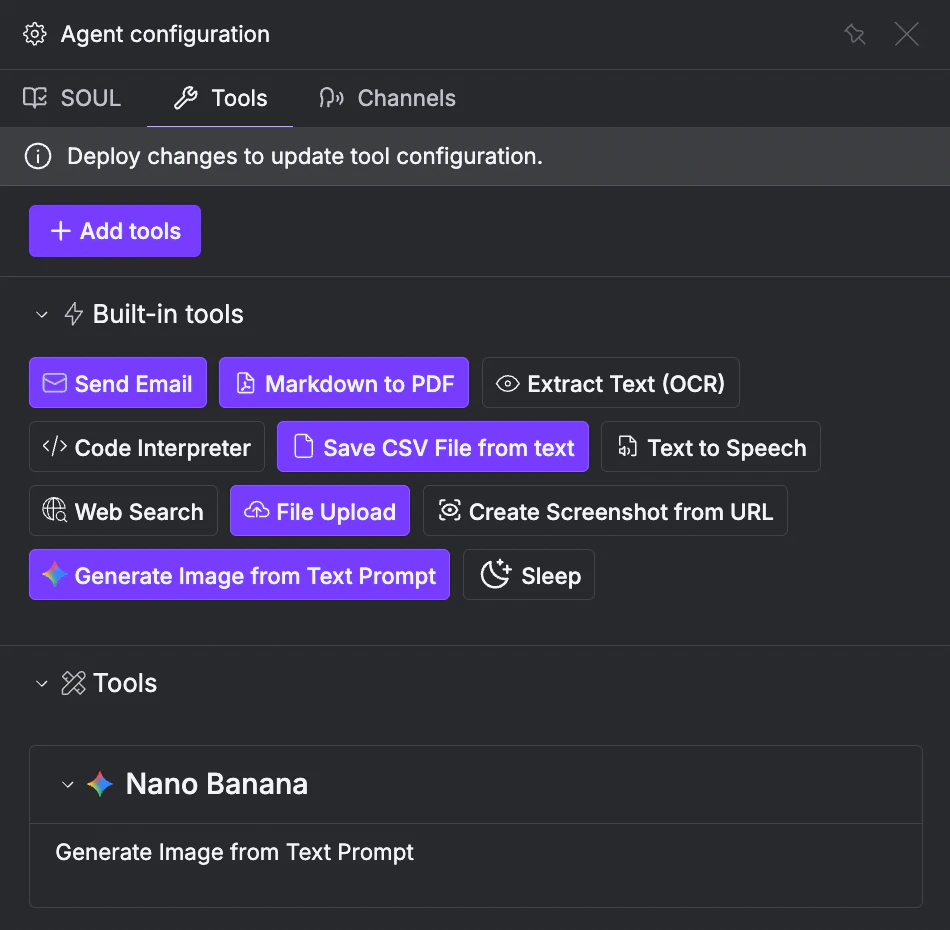Collapse the Tools section

[41, 683]
